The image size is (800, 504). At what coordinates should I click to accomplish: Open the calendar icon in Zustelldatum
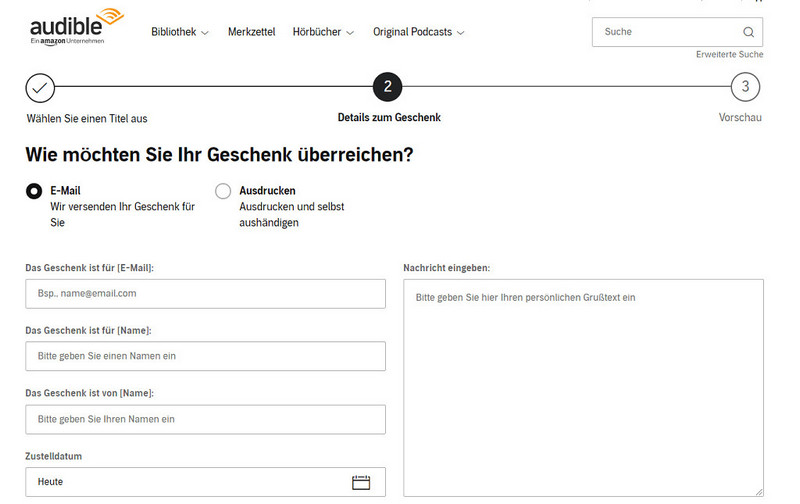point(361,482)
